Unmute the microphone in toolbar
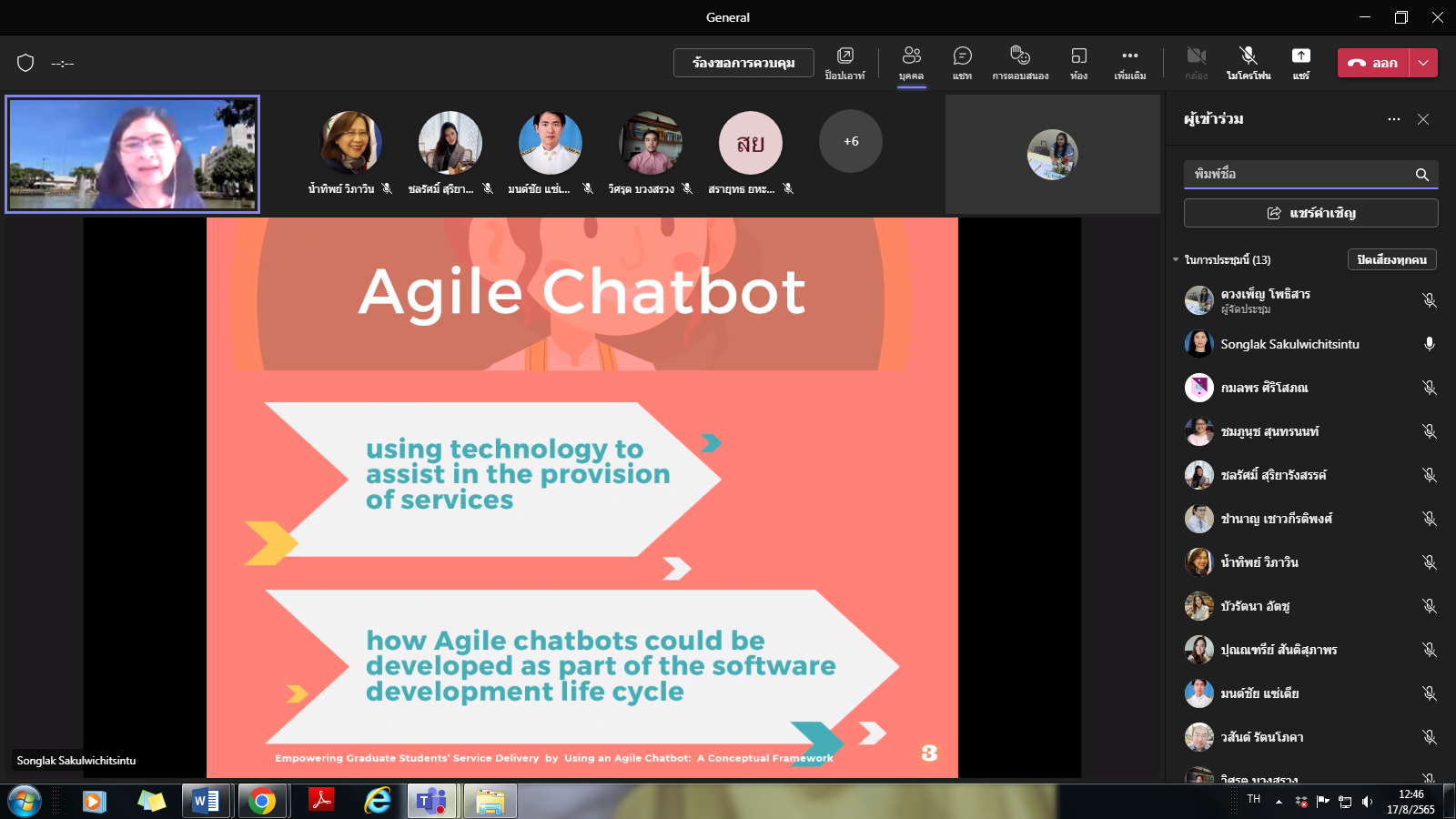The width and height of the screenshot is (1456, 819). coord(1248,63)
